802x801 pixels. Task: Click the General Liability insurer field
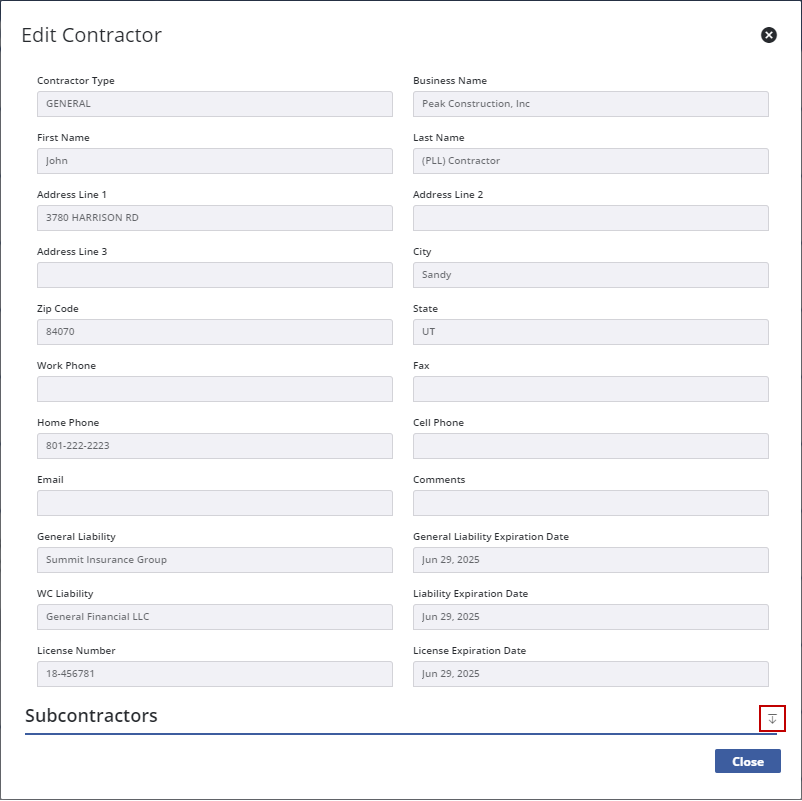tap(214, 560)
